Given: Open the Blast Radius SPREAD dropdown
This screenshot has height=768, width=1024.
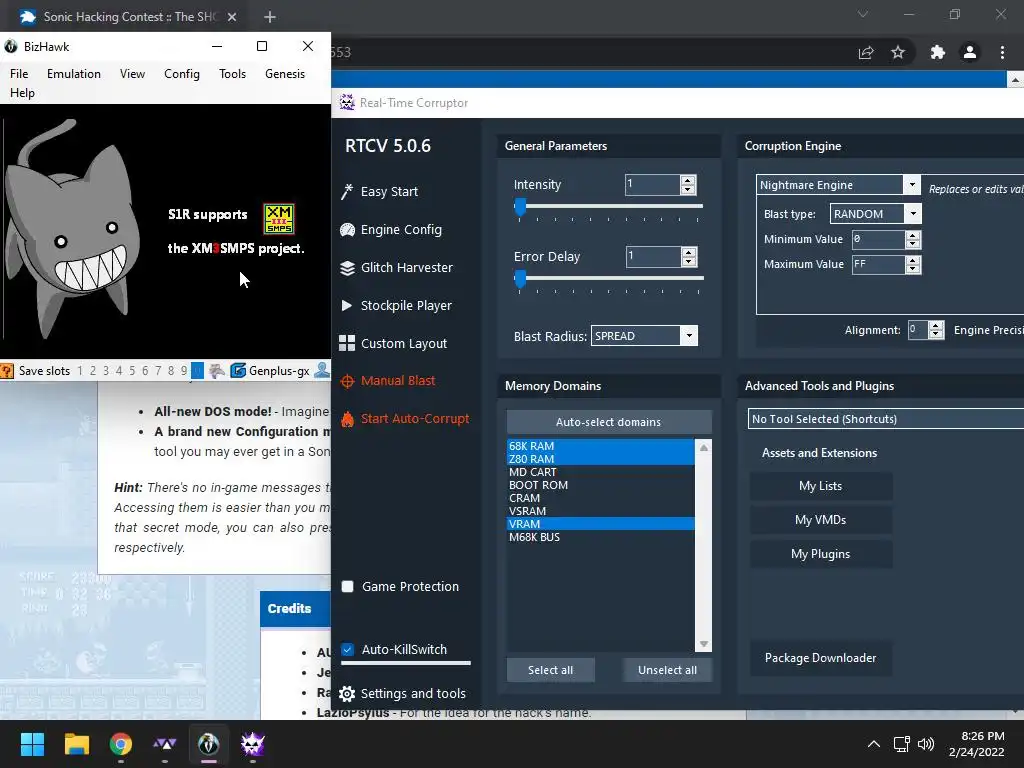Looking at the screenshot, I should coord(689,336).
